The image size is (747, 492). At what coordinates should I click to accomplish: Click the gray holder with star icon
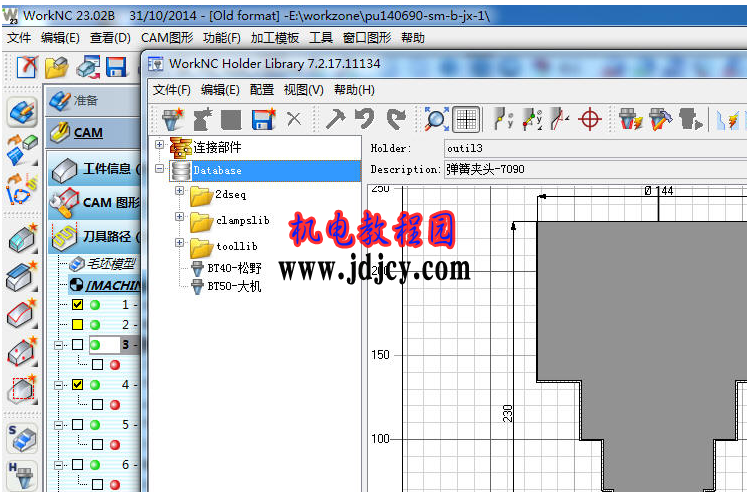tap(202, 119)
